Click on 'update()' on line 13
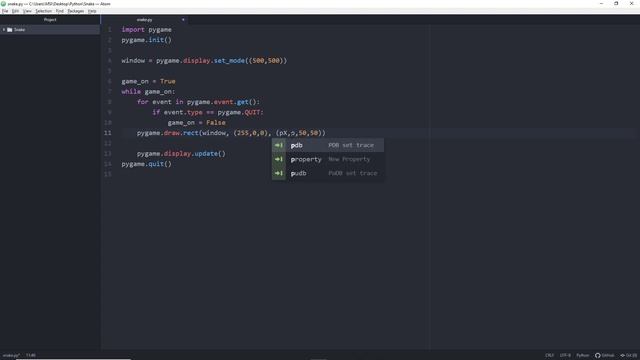Screen dimensions: 640x360 click(x=210, y=154)
